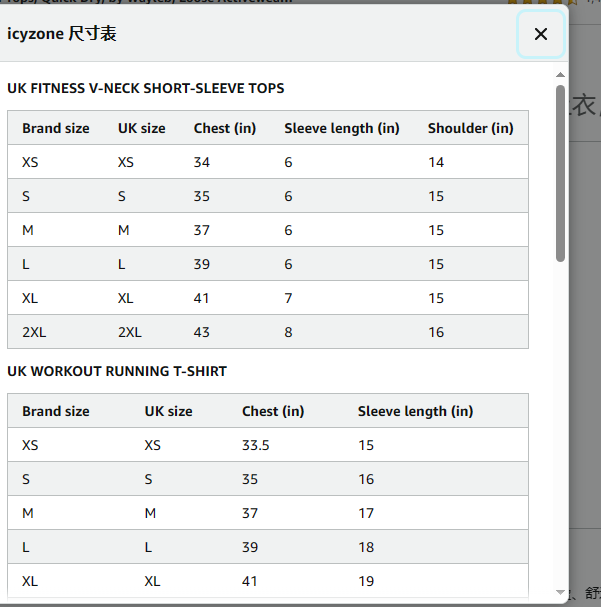Click chest value 34 in XS row

tap(202, 162)
